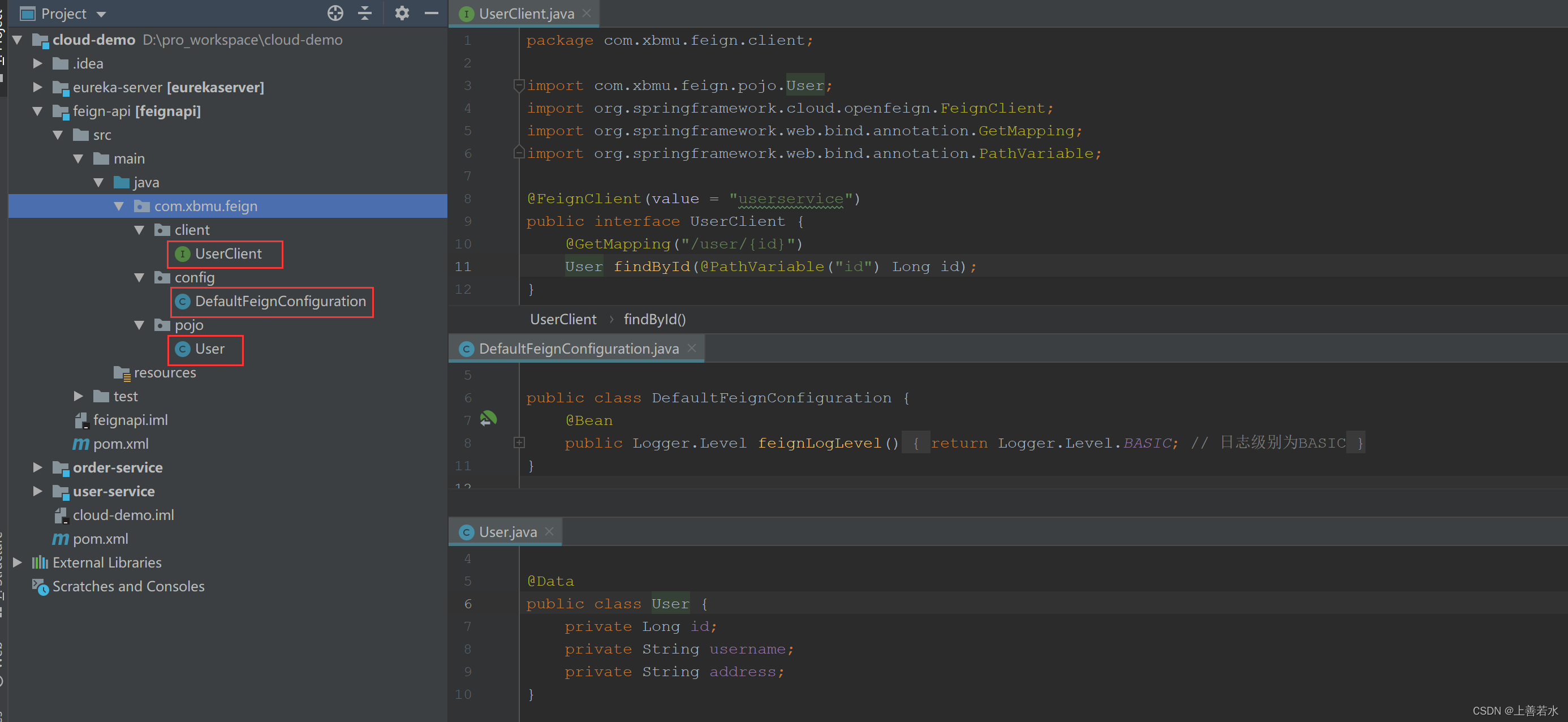Expand the eureka-server module
This screenshot has height=722, width=1568.
[38, 87]
